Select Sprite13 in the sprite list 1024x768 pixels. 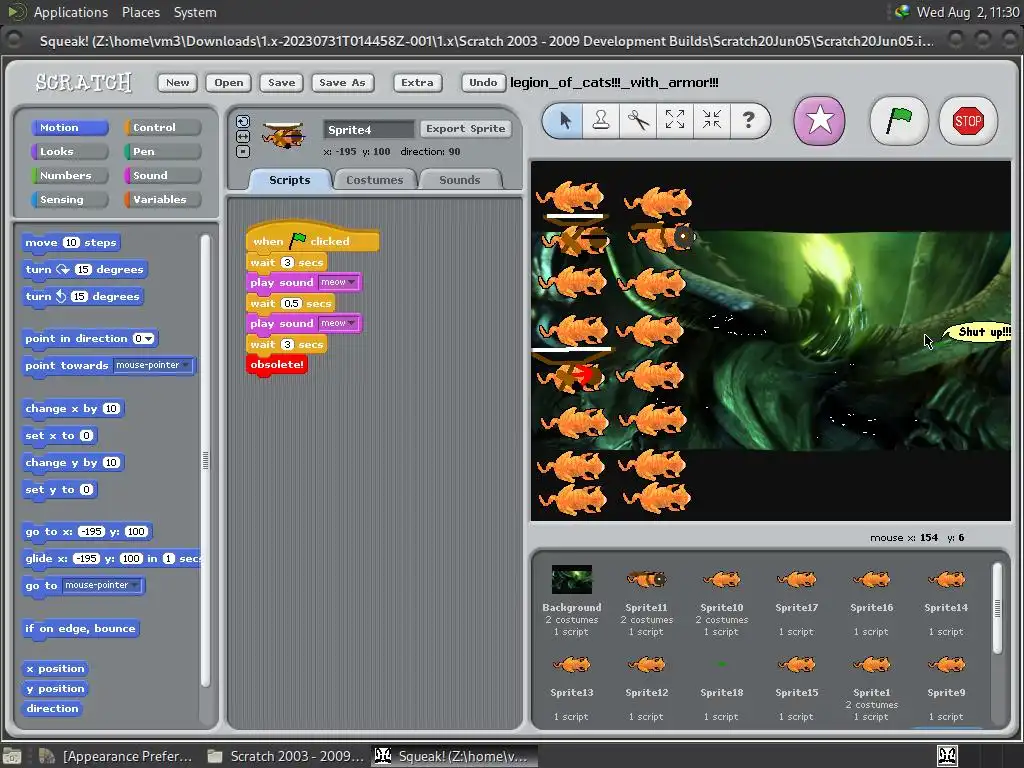coord(571,686)
